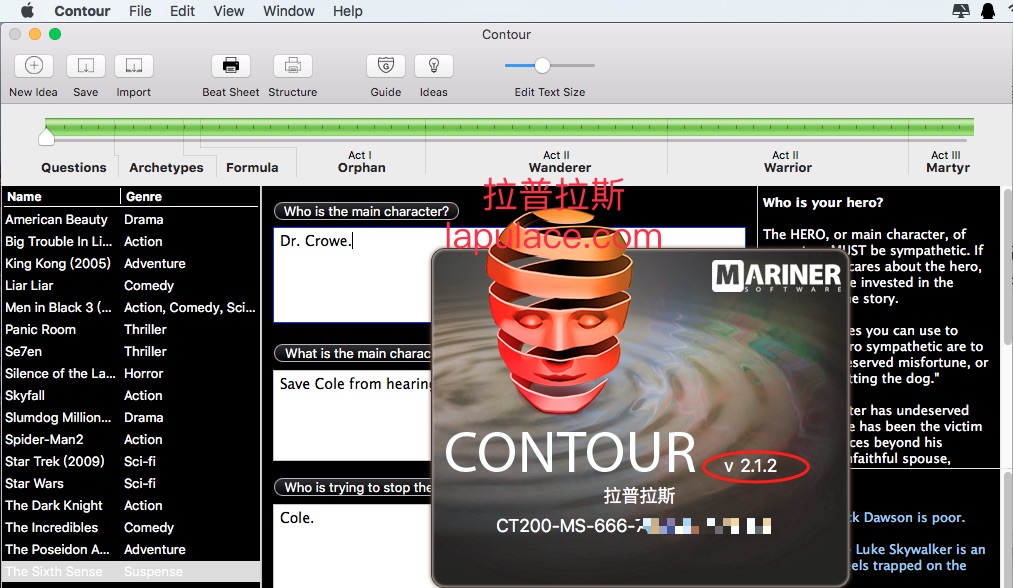Viewport: 1013px width, 588px height.
Task: Open the Apple menu
Action: pyautogui.click(x=28, y=11)
